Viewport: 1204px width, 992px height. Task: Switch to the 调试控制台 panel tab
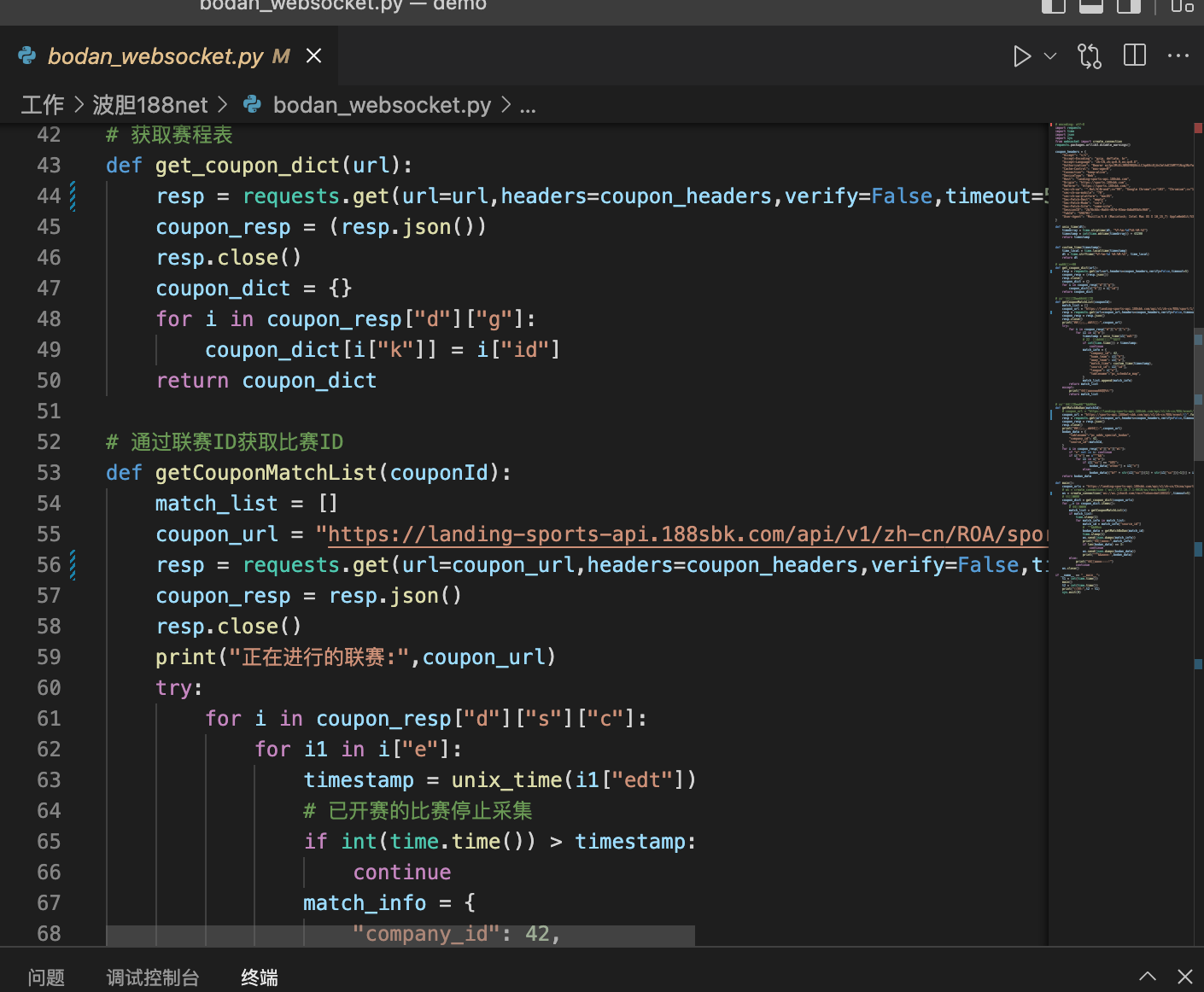153,977
